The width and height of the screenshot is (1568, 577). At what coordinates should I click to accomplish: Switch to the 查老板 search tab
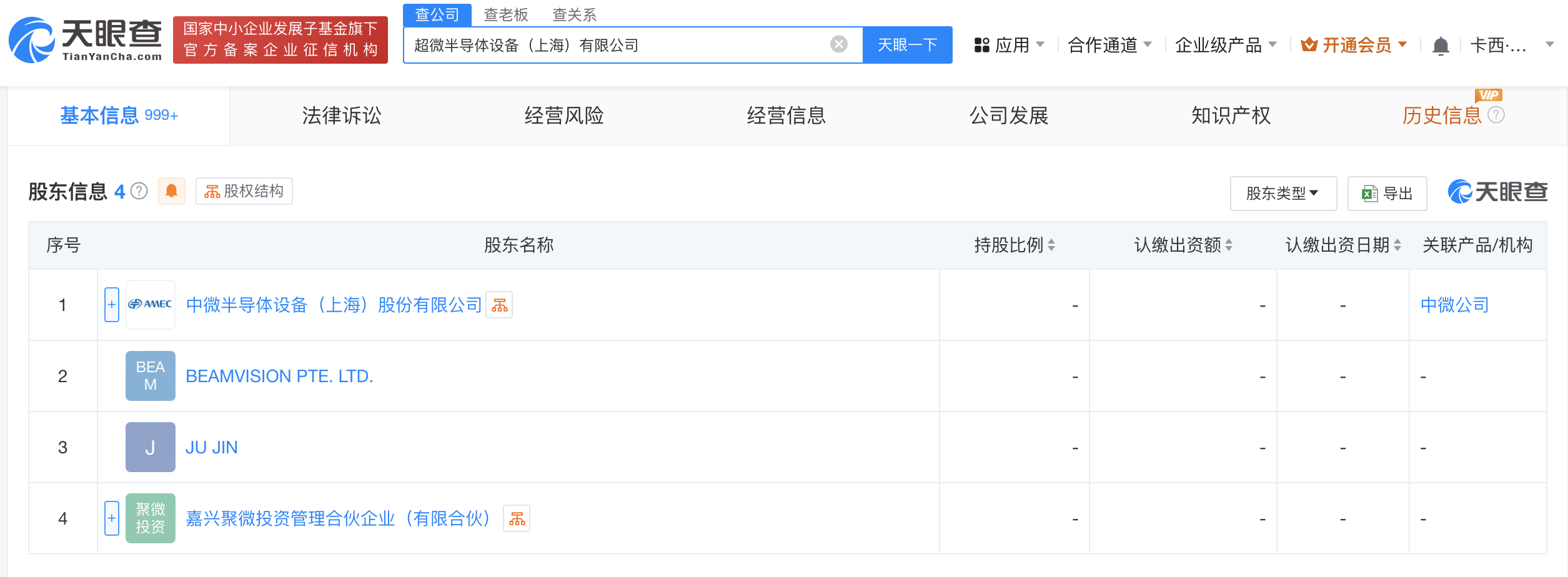505,14
